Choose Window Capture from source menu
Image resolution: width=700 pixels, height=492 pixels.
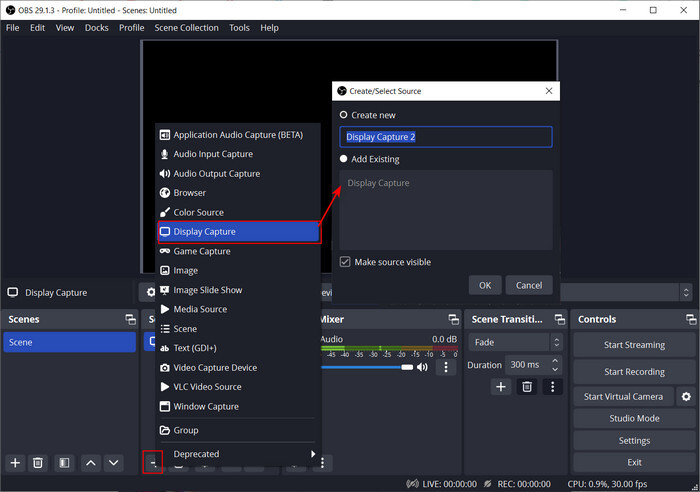[206, 406]
